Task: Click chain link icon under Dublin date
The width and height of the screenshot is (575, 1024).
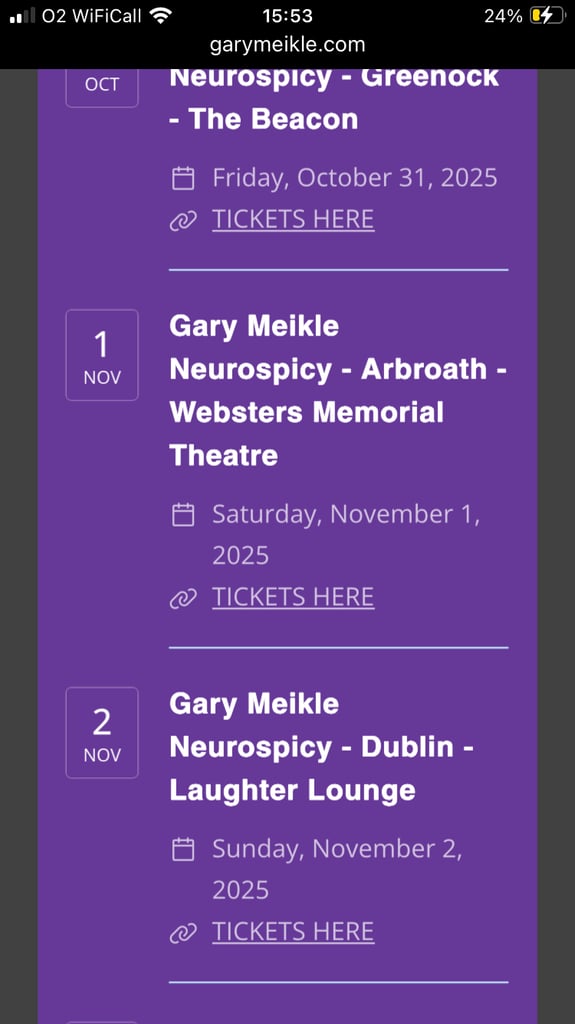Action: tap(183, 933)
